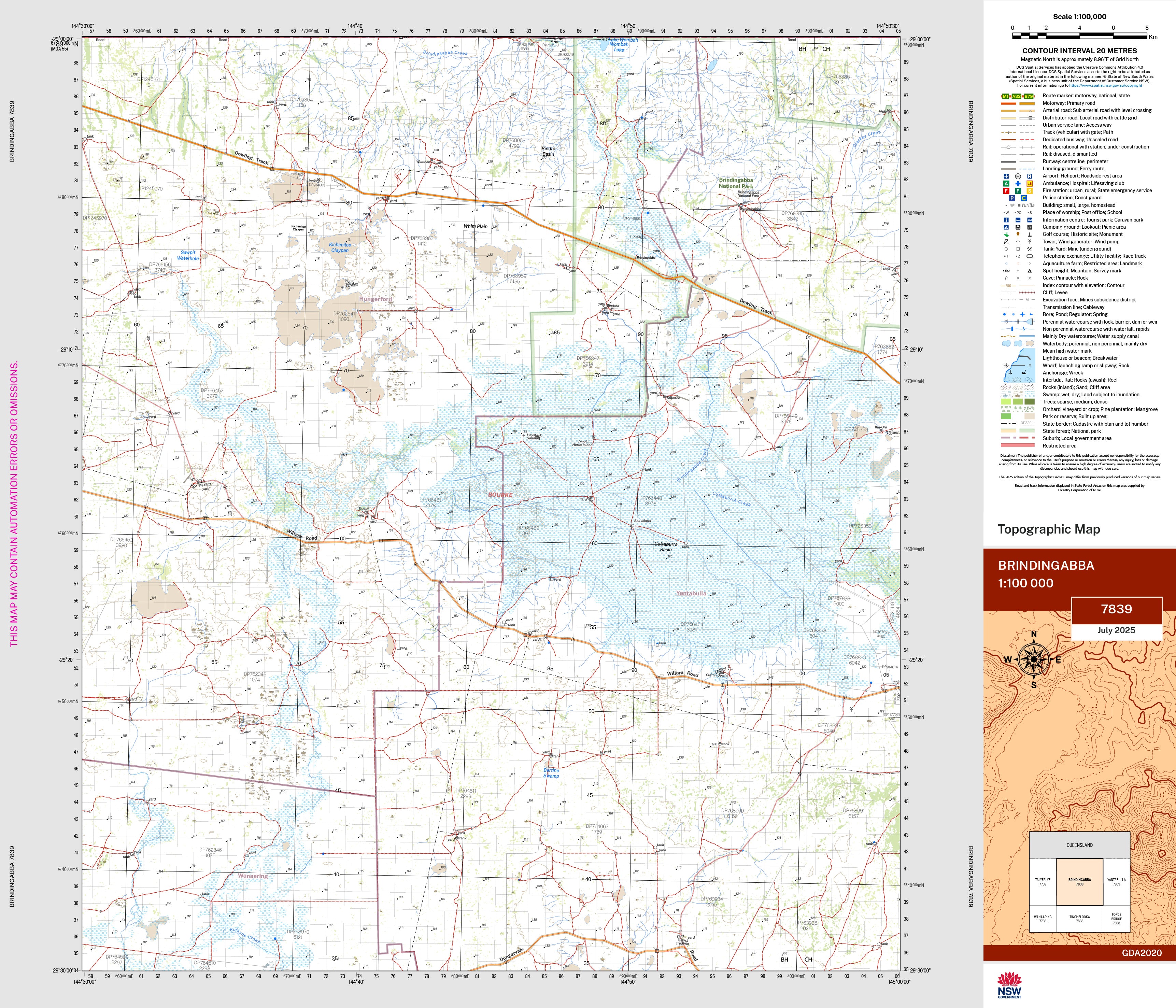Image resolution: width=1176 pixels, height=1008 pixels.
Task: Click the M1 motorway route marker
Action: tap(1006, 97)
